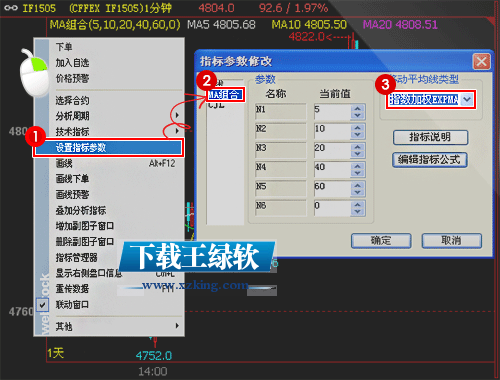Click the 编辑指标公式 button
The width and height of the screenshot is (500, 380).
(x=430, y=160)
